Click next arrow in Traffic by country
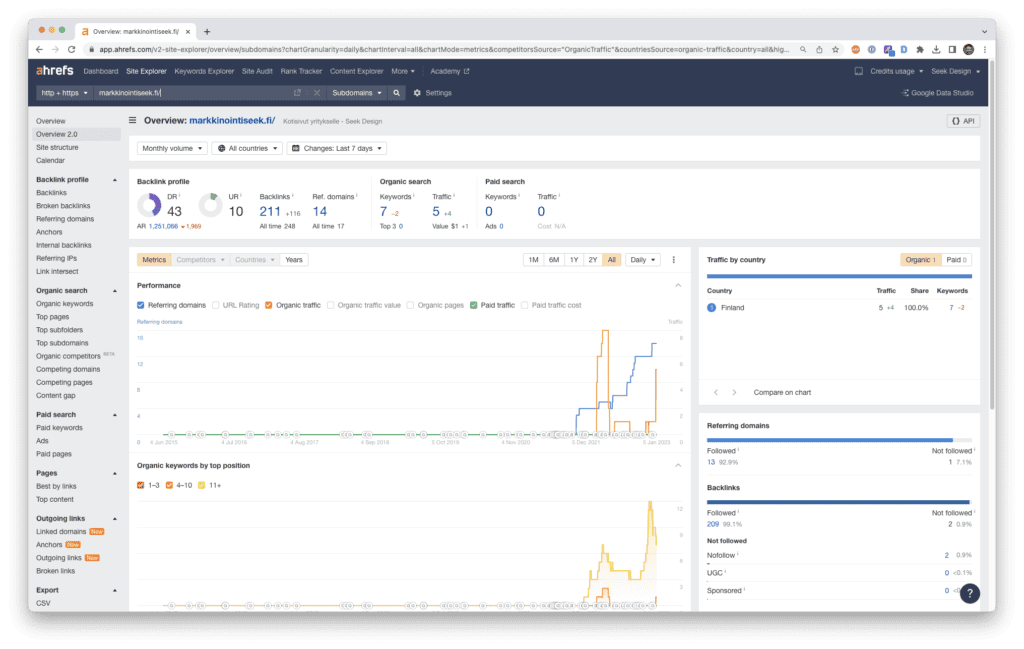Viewport: 1024px width, 649px height. click(x=735, y=392)
